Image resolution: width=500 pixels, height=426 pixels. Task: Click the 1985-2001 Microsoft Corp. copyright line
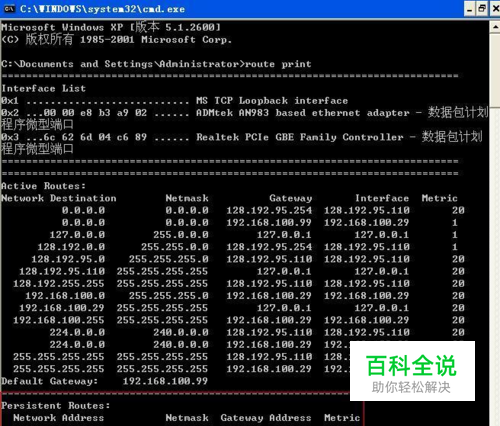click(x=116, y=39)
